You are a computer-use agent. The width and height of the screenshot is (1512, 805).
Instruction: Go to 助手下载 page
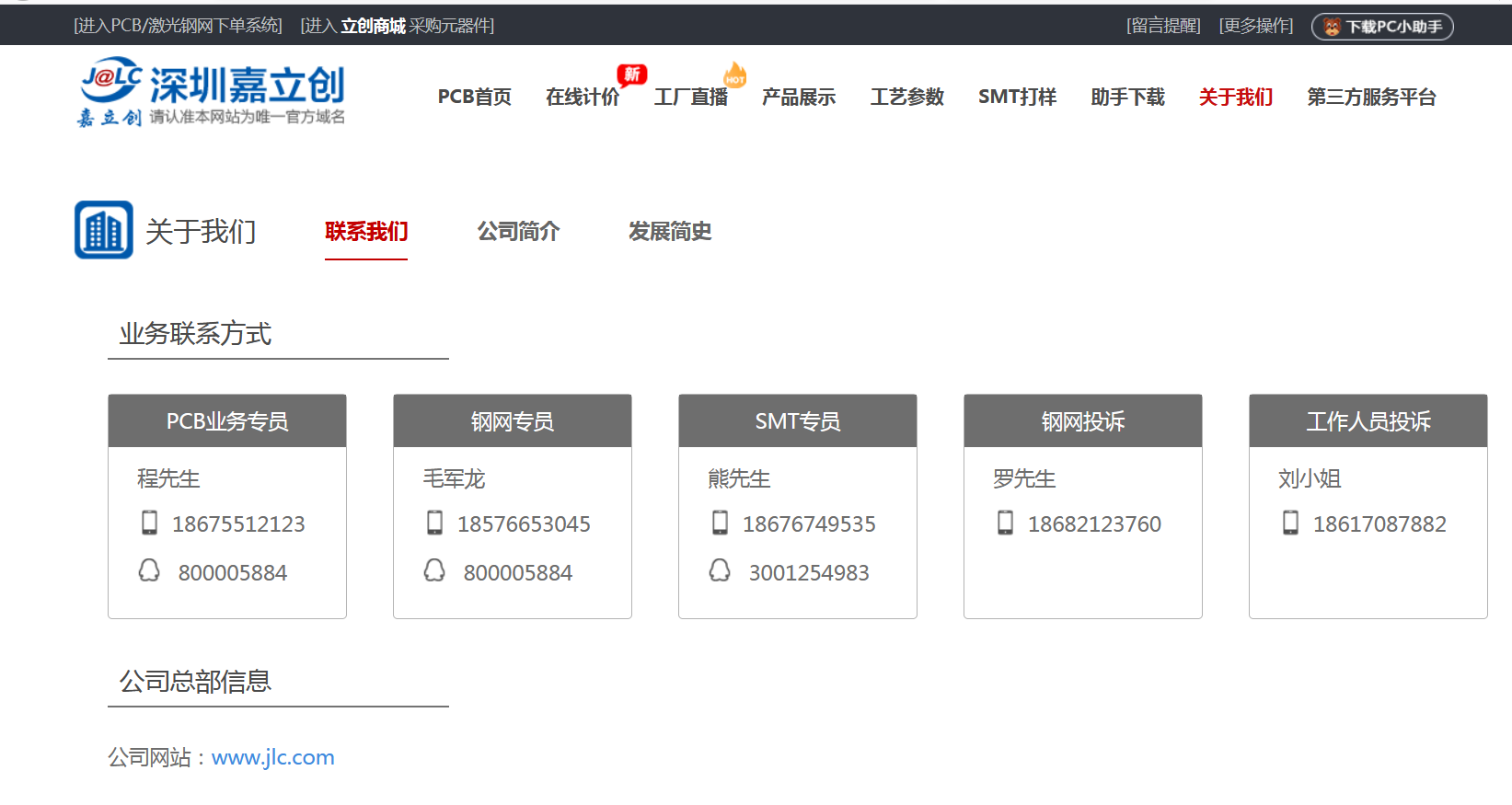1128,97
